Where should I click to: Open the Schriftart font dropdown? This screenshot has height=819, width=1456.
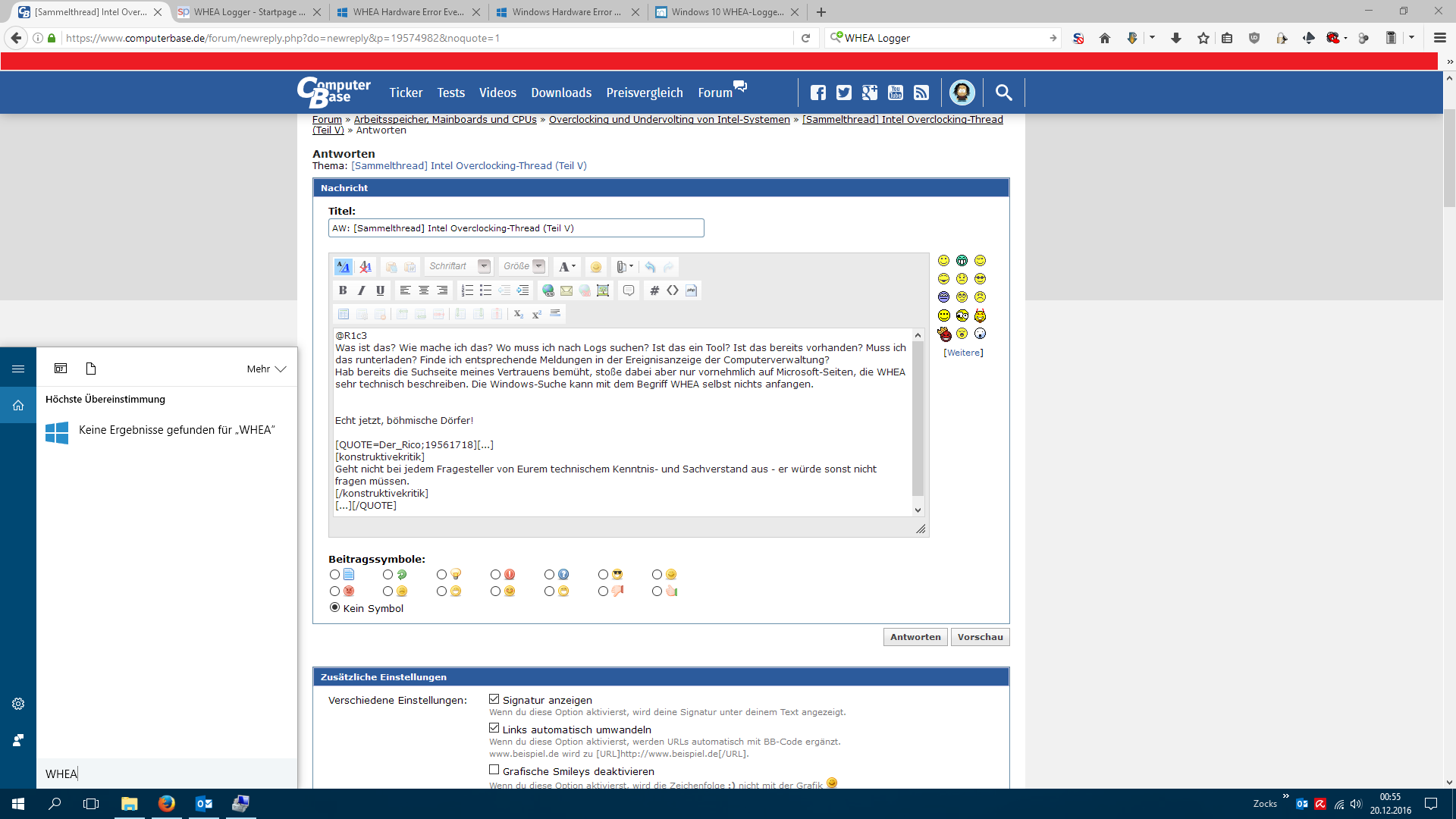(x=484, y=266)
